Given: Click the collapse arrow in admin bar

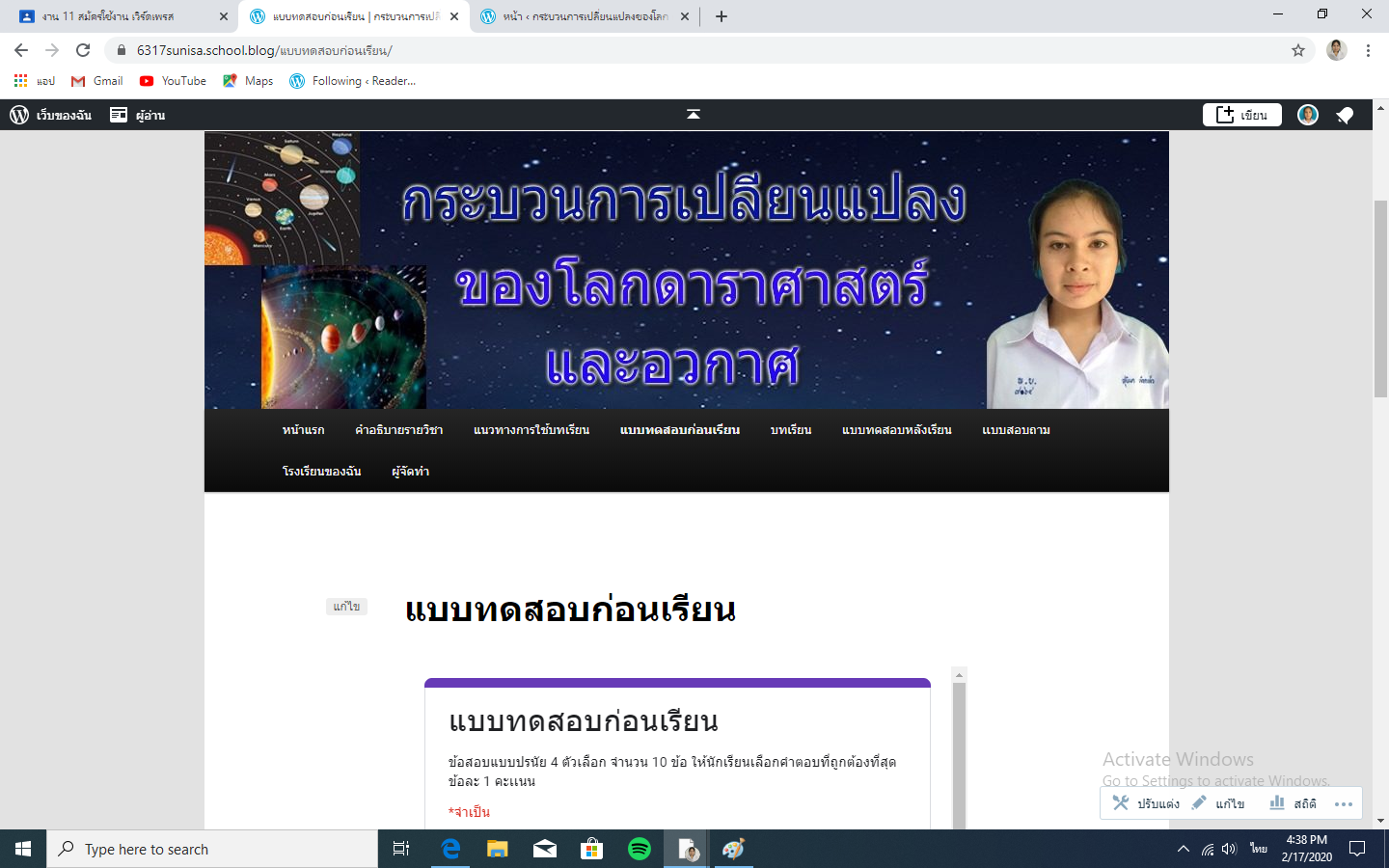Looking at the screenshot, I should [693, 115].
